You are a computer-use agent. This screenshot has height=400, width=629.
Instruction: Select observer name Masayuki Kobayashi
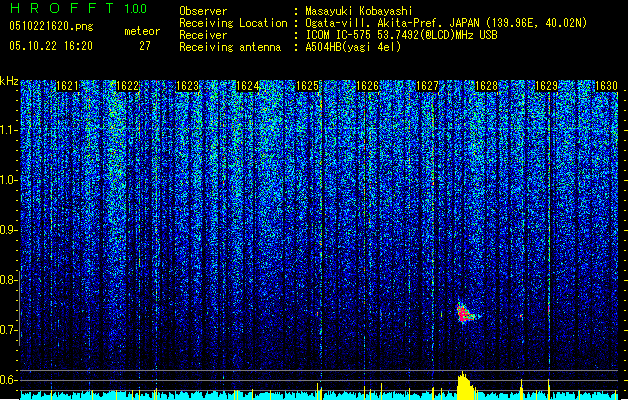(359, 11)
